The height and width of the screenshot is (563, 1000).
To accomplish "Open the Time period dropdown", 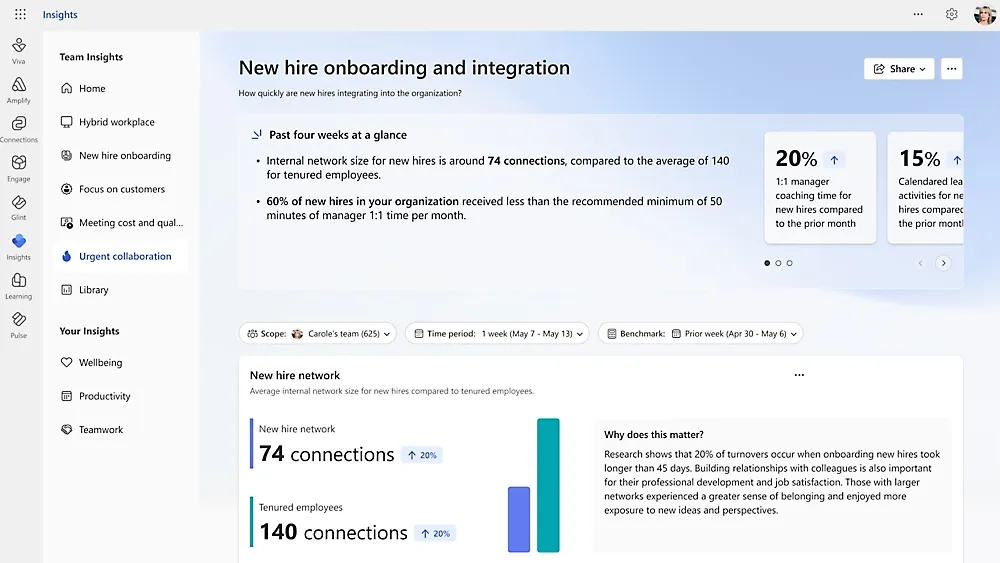I will pyautogui.click(x=497, y=333).
